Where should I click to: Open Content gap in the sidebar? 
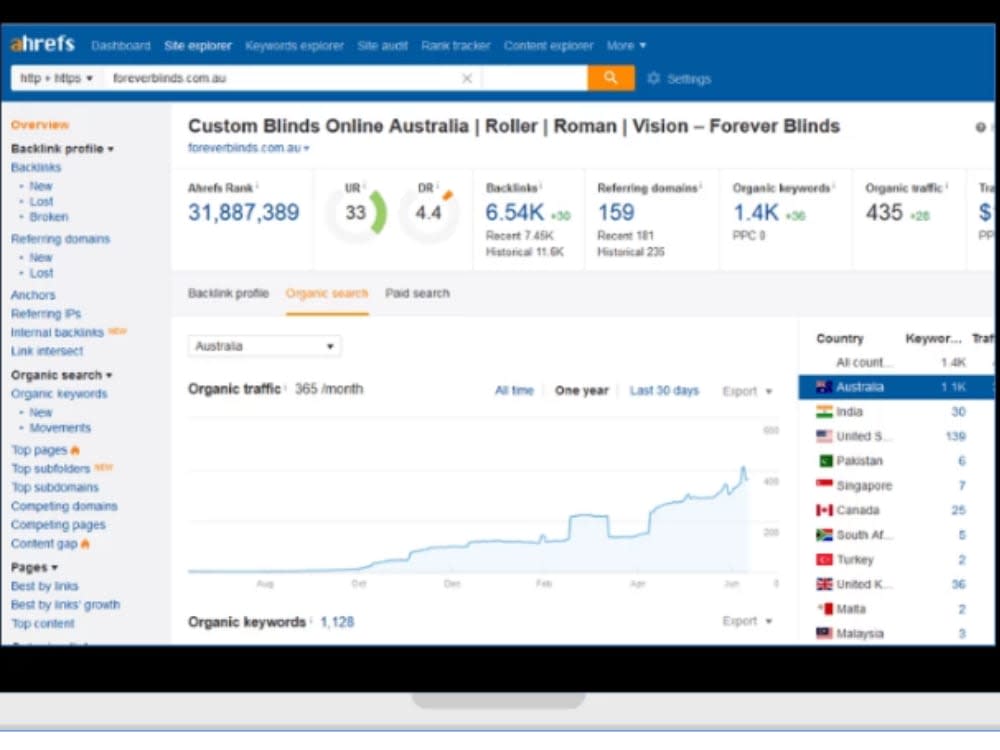pyautogui.click(x=44, y=543)
